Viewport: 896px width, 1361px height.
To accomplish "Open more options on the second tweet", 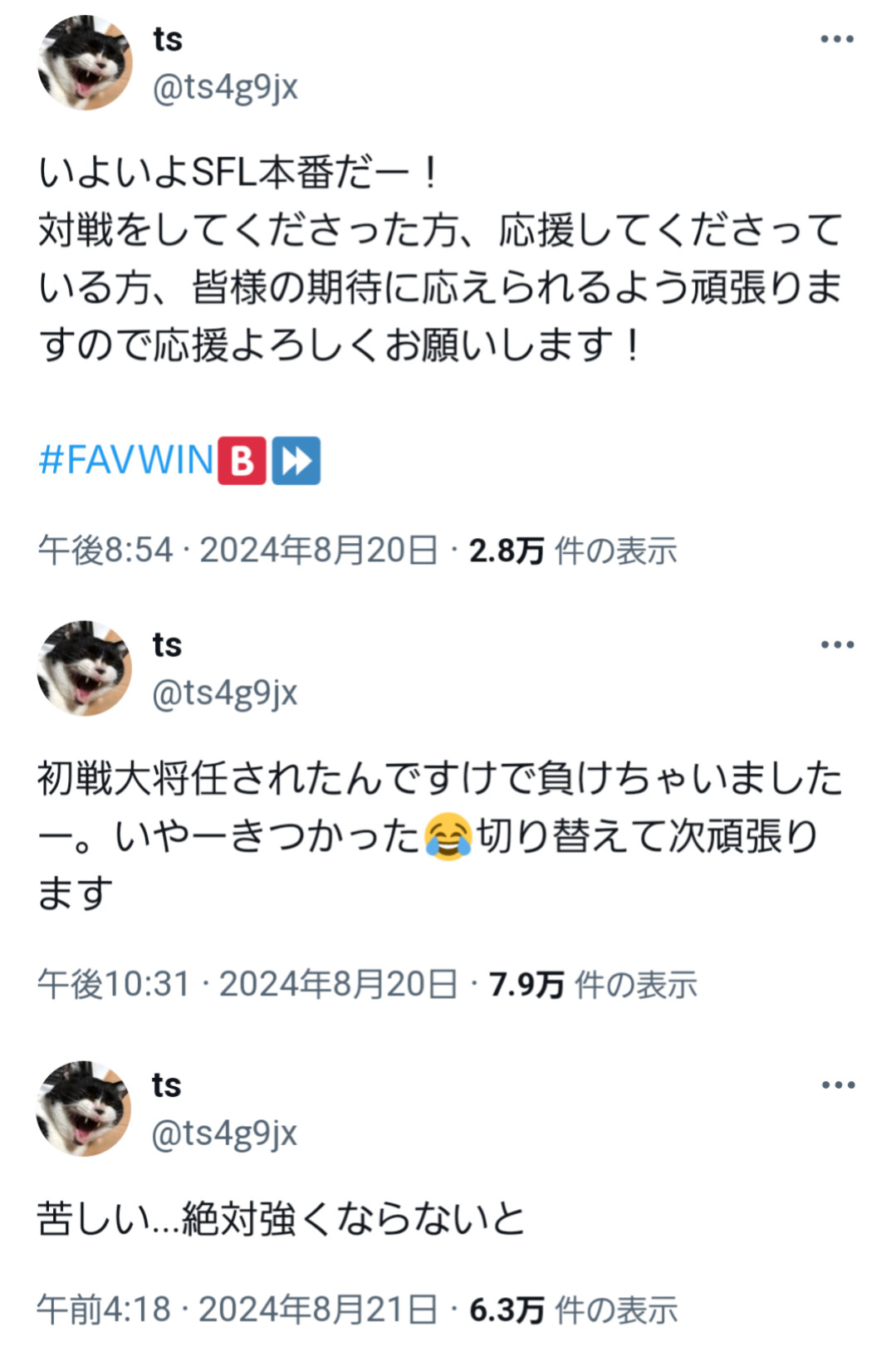I will (x=837, y=644).
